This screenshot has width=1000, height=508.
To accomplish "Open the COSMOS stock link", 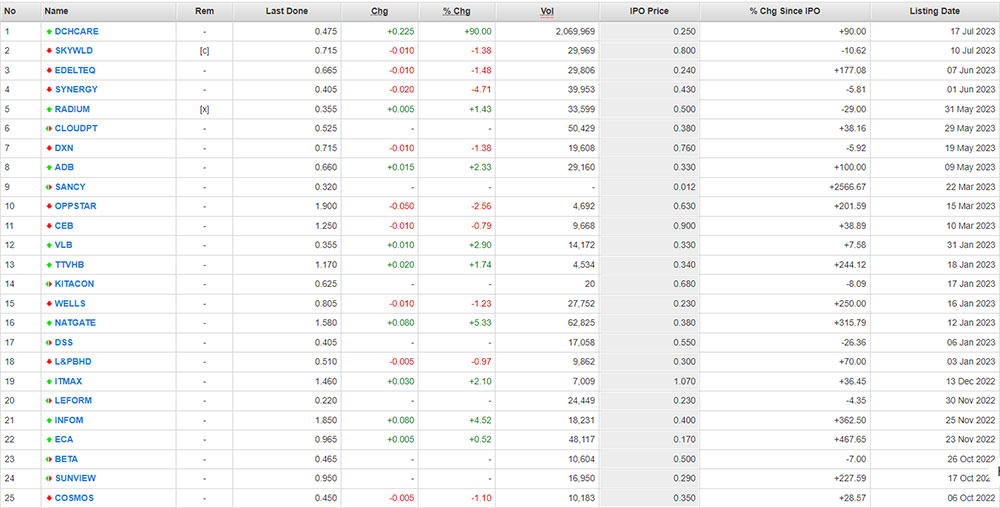I will [x=74, y=498].
